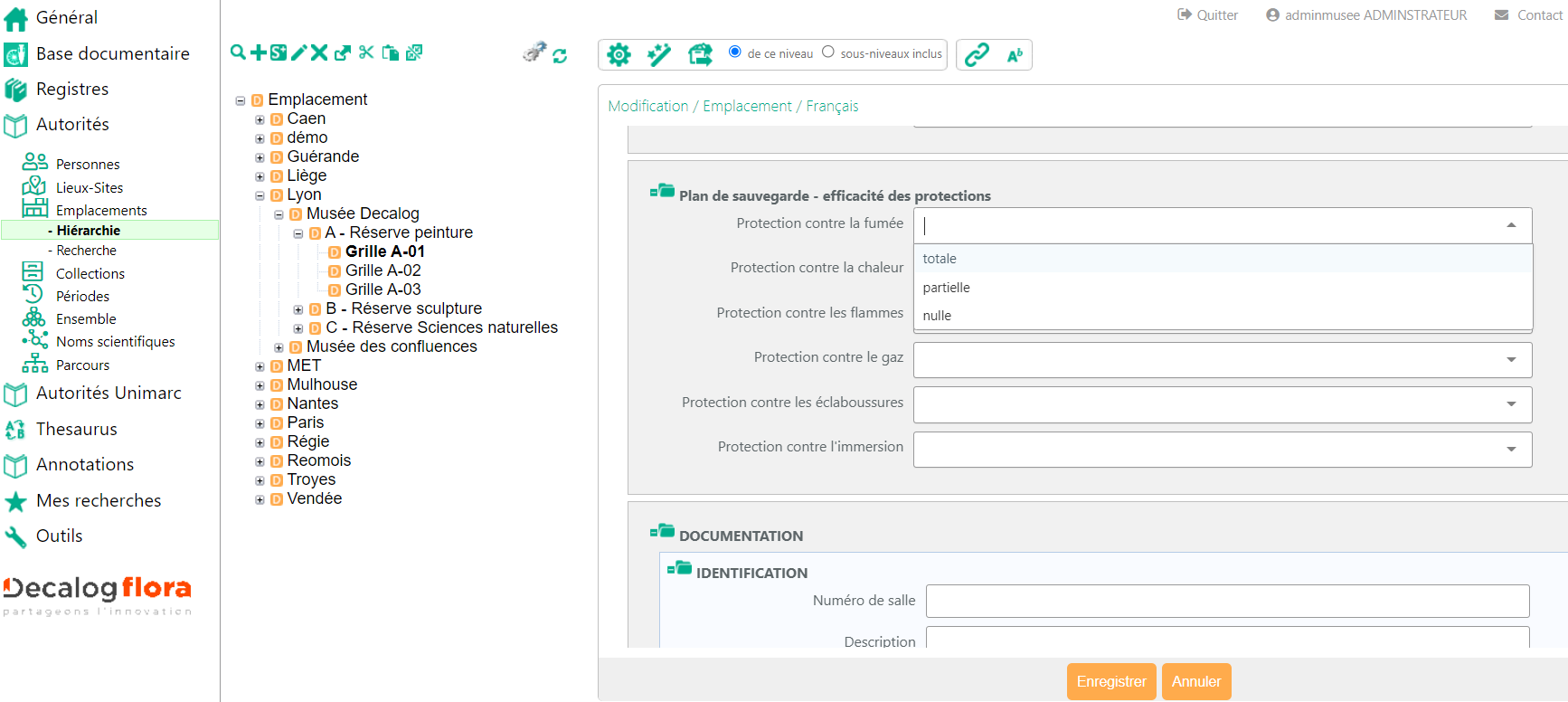Click the green plus add icon
1568x702 pixels.
coord(259,52)
